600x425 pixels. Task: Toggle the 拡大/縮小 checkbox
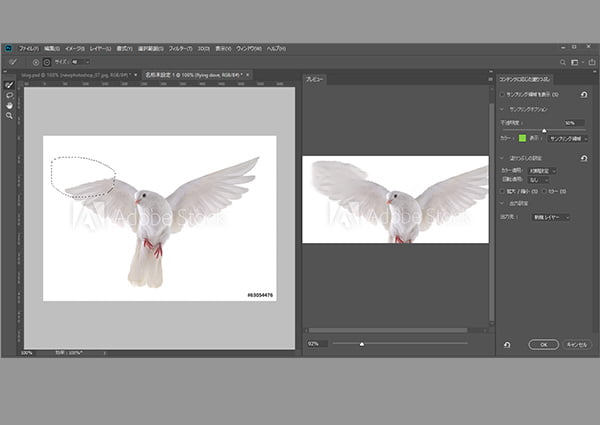click(x=503, y=190)
